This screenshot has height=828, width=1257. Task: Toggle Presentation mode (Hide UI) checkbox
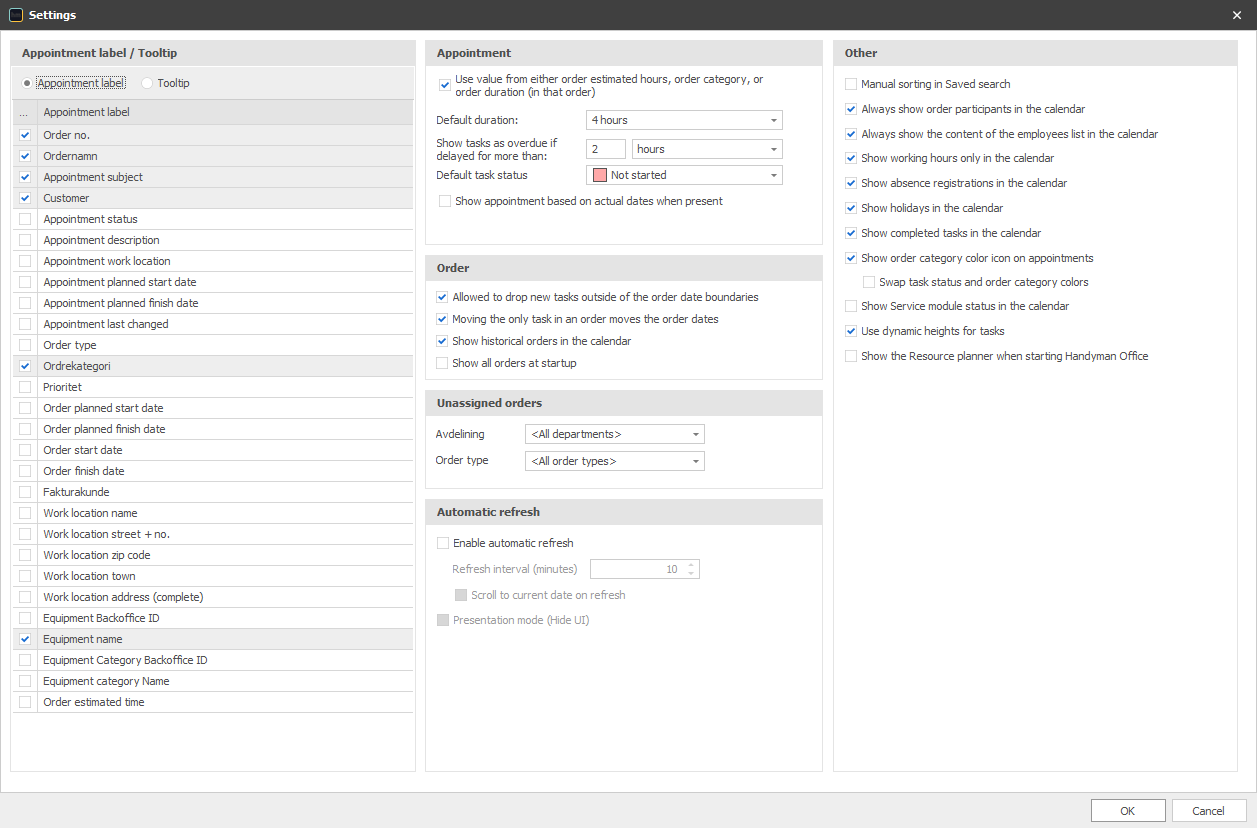(x=443, y=620)
